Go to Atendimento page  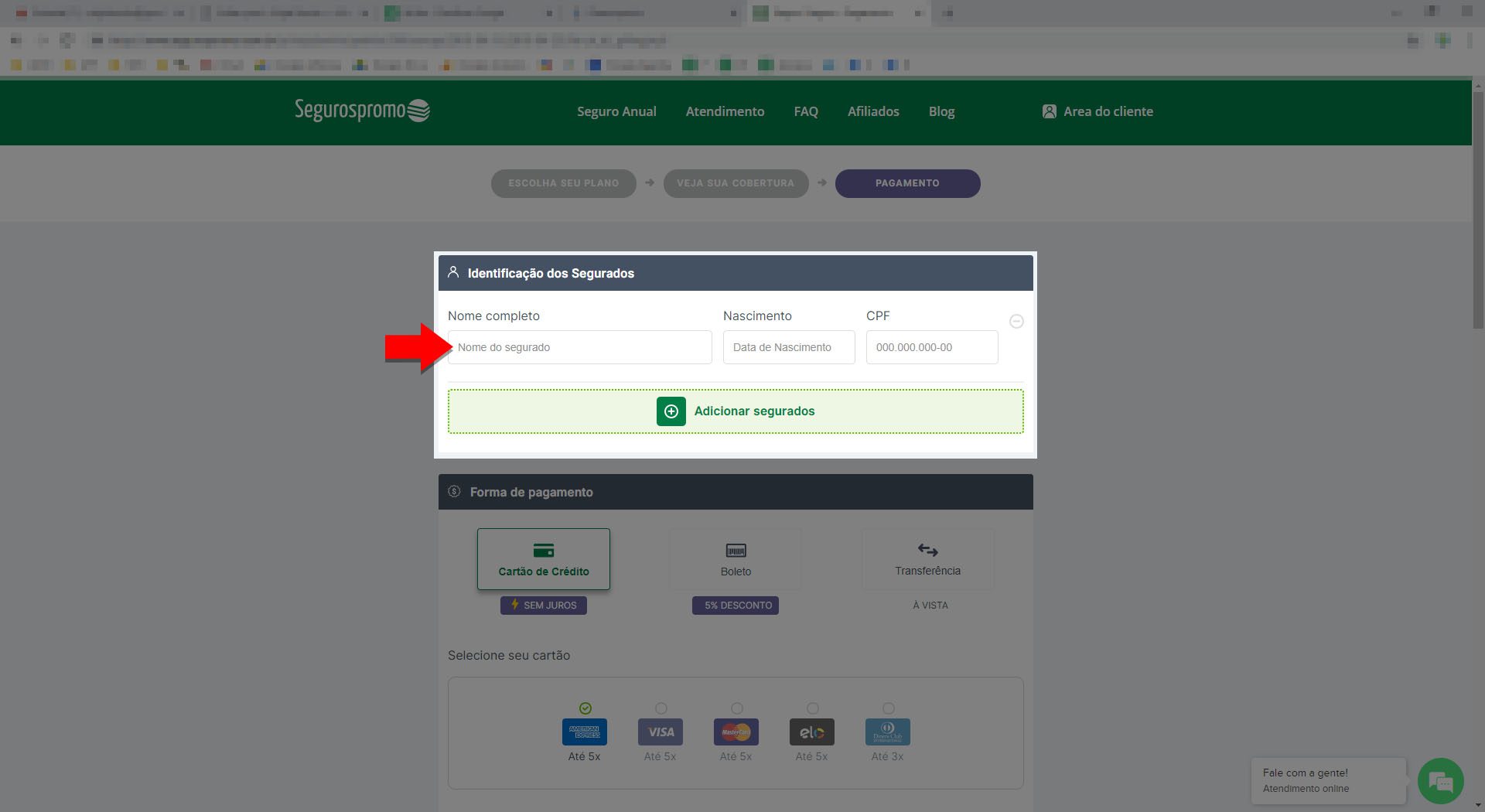(x=725, y=111)
